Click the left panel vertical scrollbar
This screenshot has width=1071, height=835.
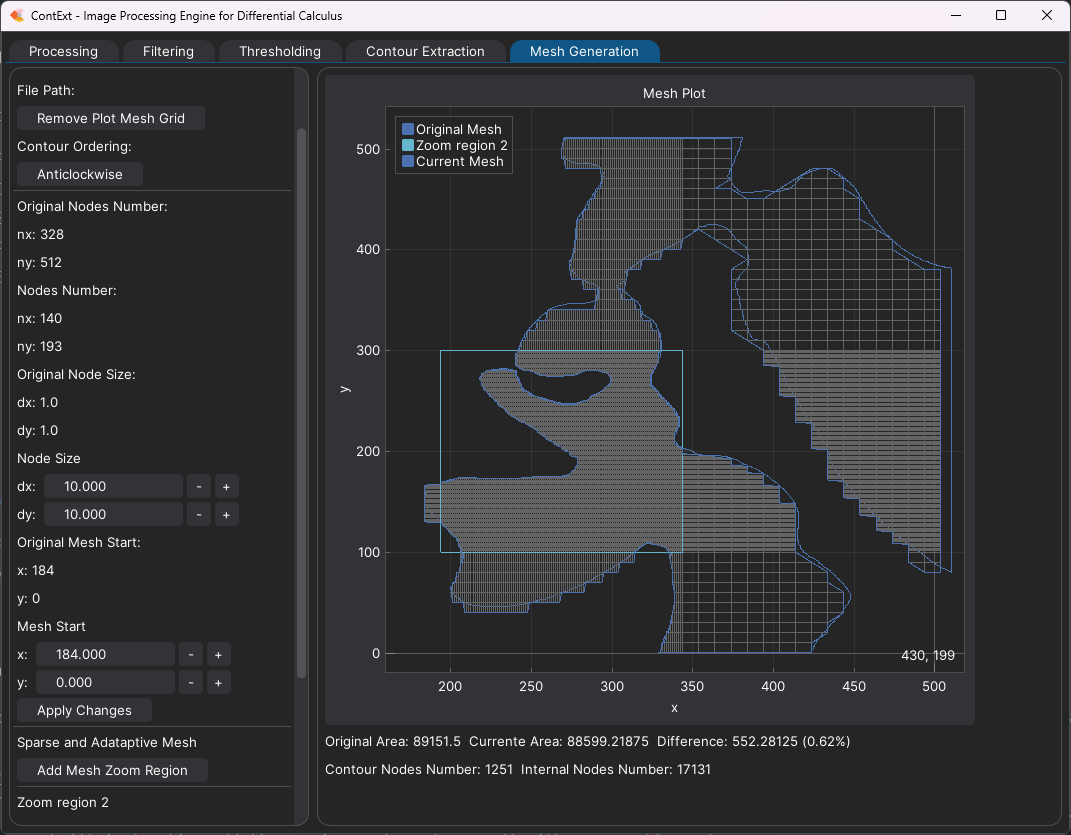tap(301, 400)
